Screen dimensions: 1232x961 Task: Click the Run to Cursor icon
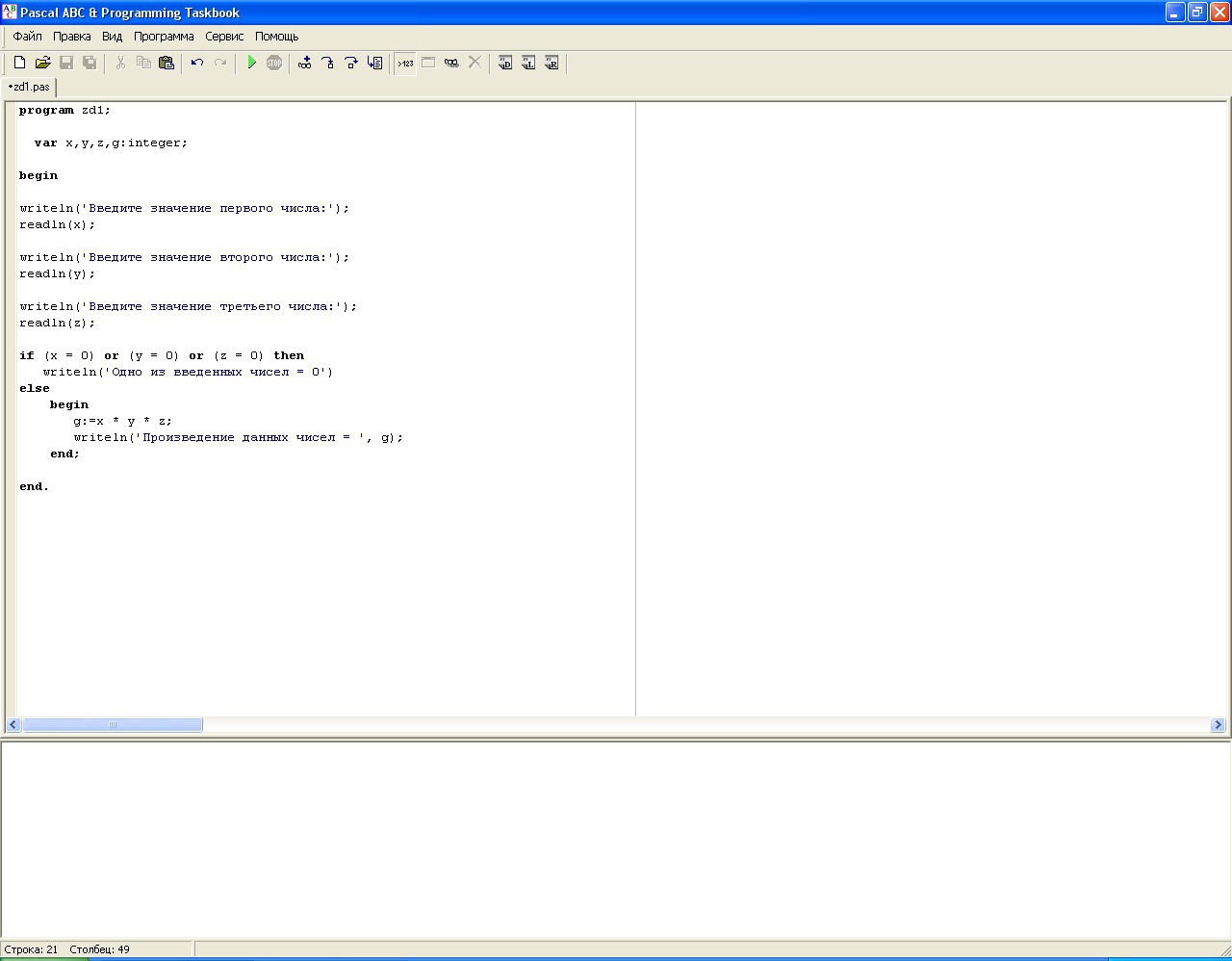click(374, 63)
